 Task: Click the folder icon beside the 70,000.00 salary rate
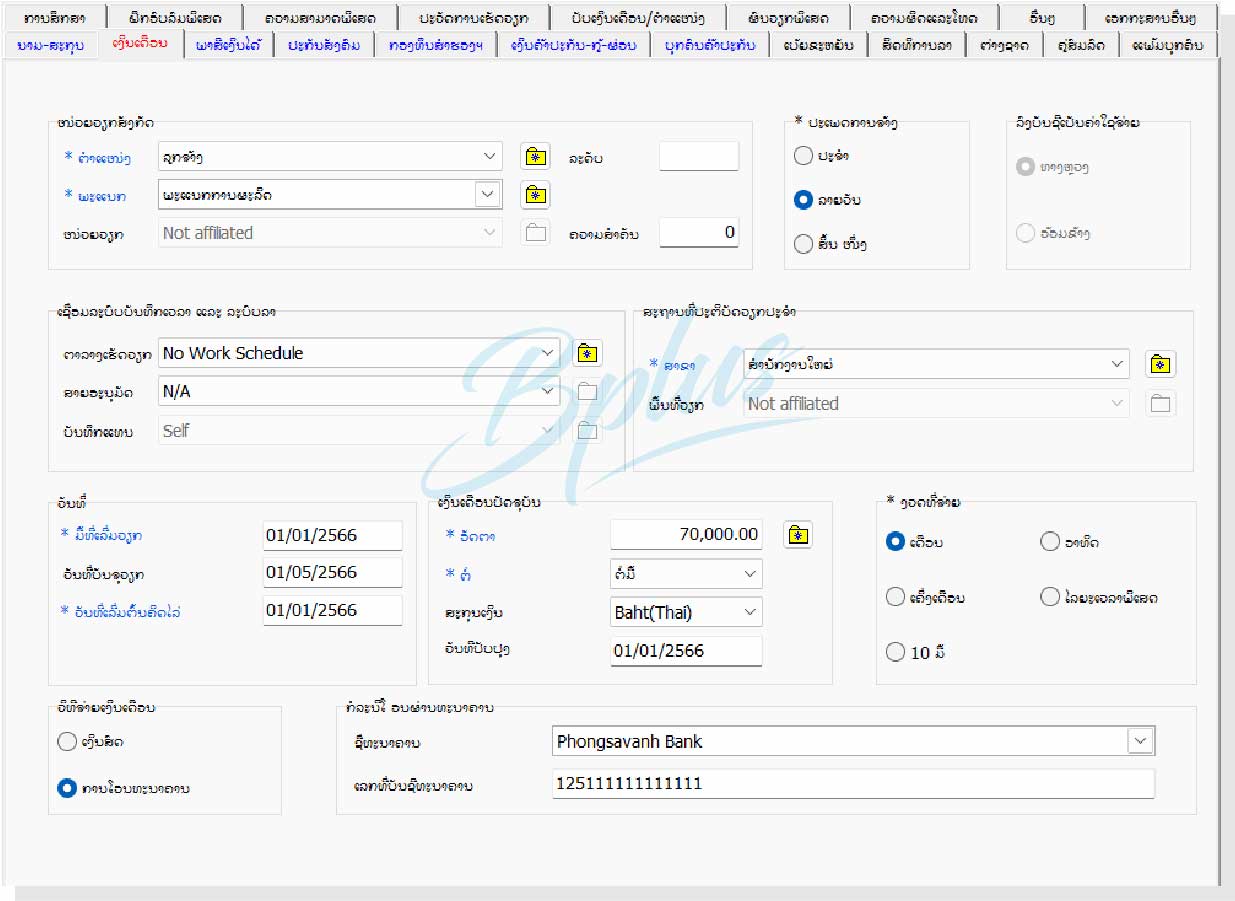[796, 535]
